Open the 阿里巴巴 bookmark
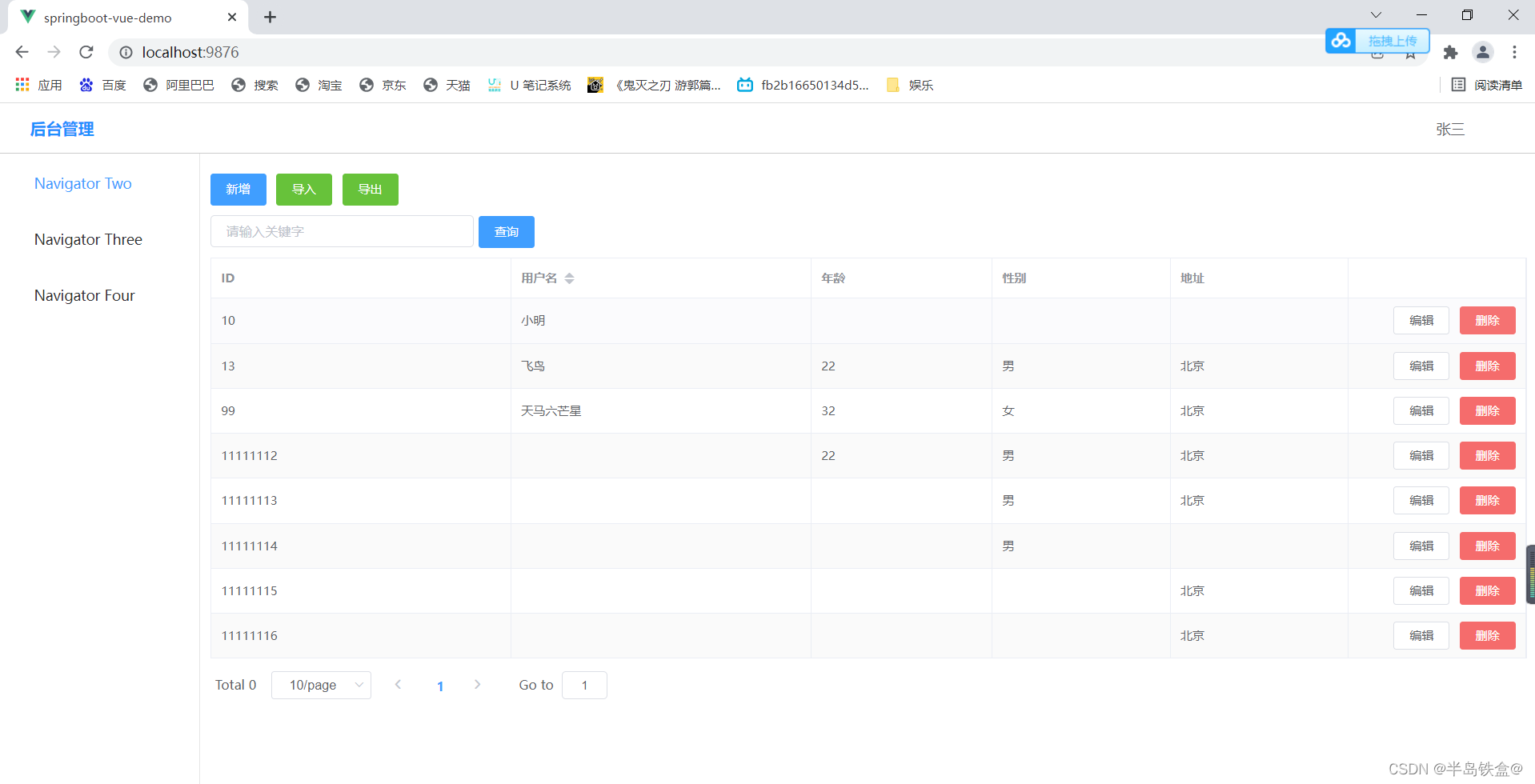The width and height of the screenshot is (1535, 784). (178, 85)
